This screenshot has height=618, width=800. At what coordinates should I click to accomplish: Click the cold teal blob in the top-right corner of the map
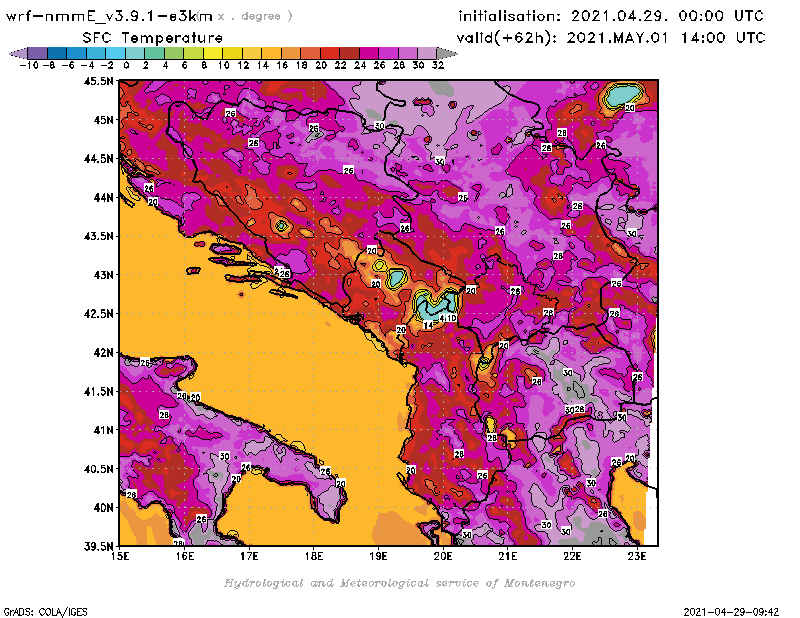click(x=622, y=95)
